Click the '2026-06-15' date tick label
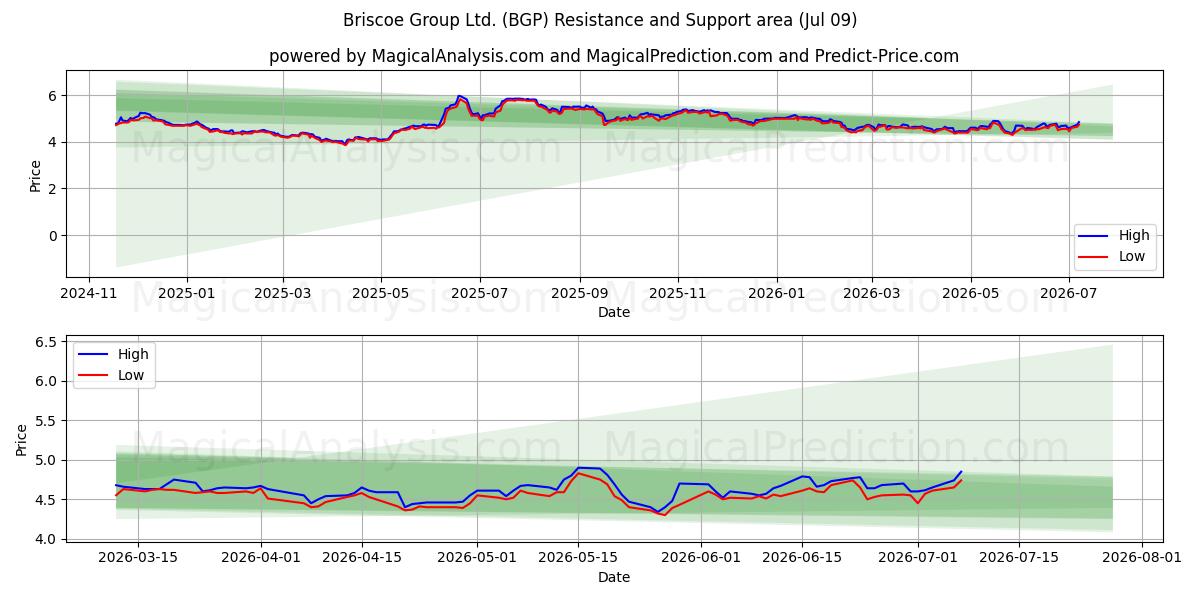1200x600 pixels. pos(801,558)
